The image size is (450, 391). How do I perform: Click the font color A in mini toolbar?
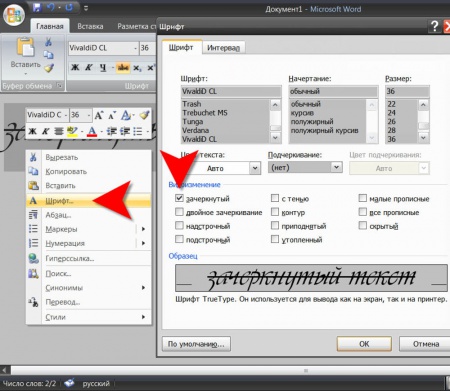[92, 131]
